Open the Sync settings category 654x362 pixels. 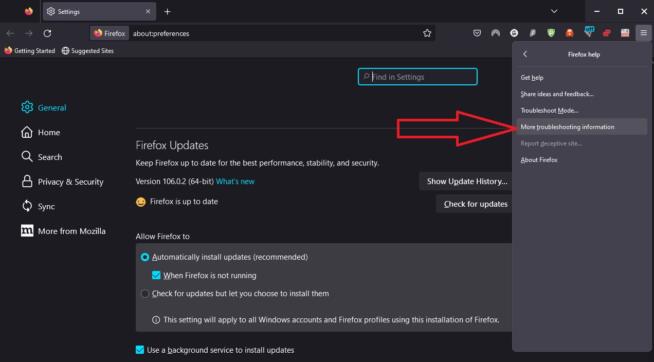(x=38, y=206)
